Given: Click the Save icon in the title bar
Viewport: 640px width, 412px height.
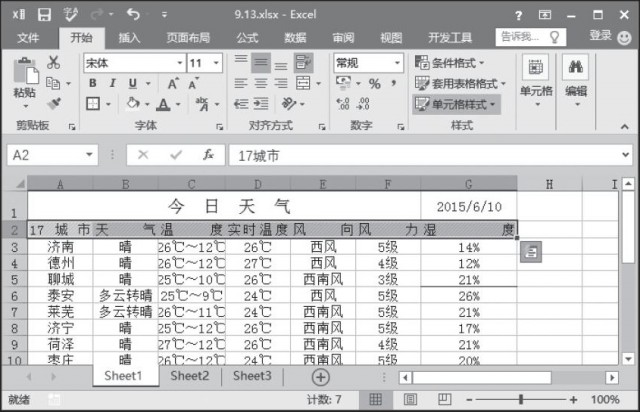Looking at the screenshot, I should click(44, 15).
